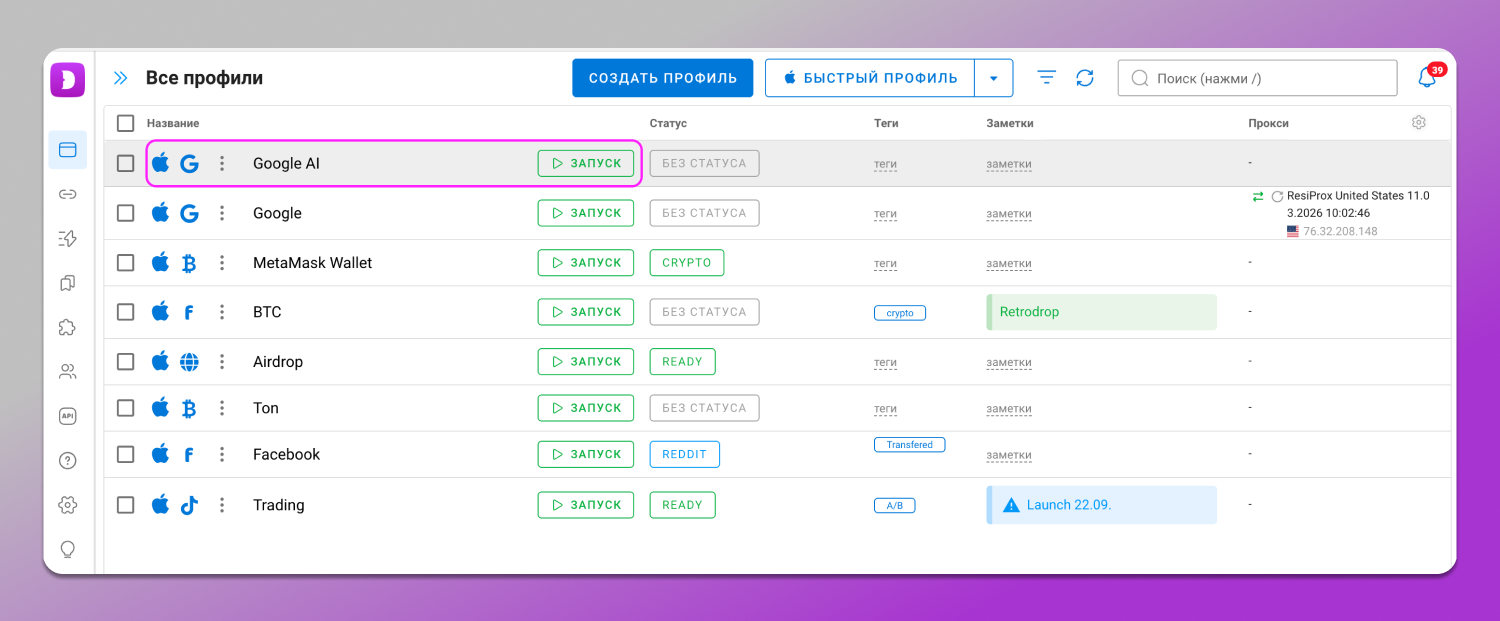1500x621 pixels.
Task: Toggle the select-all checkbox in header
Action: (125, 123)
